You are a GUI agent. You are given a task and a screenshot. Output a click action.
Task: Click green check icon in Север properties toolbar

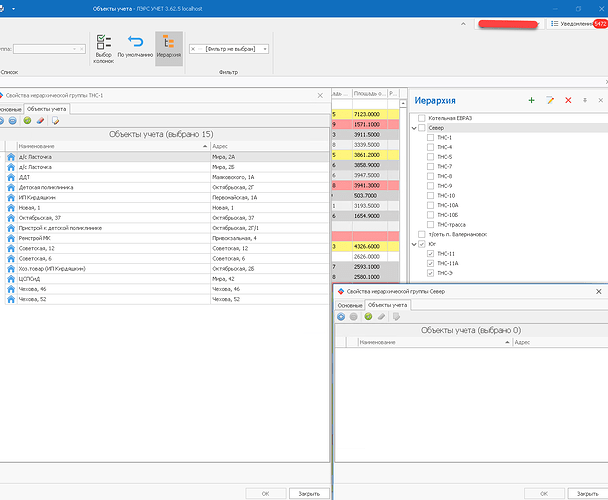(369, 316)
